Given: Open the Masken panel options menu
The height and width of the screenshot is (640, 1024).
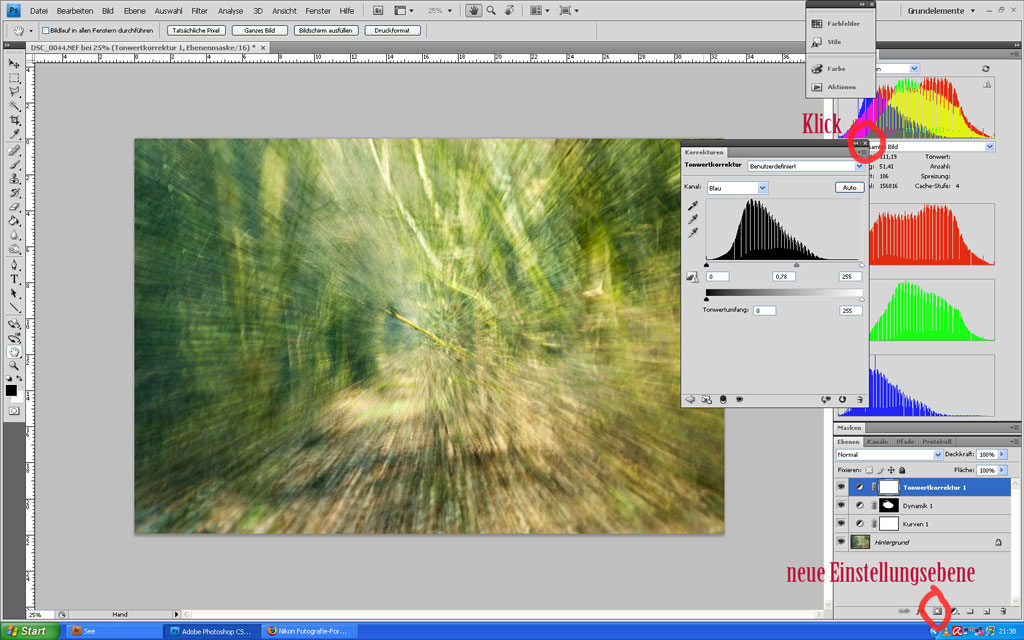Looking at the screenshot, I should pos(1014,428).
